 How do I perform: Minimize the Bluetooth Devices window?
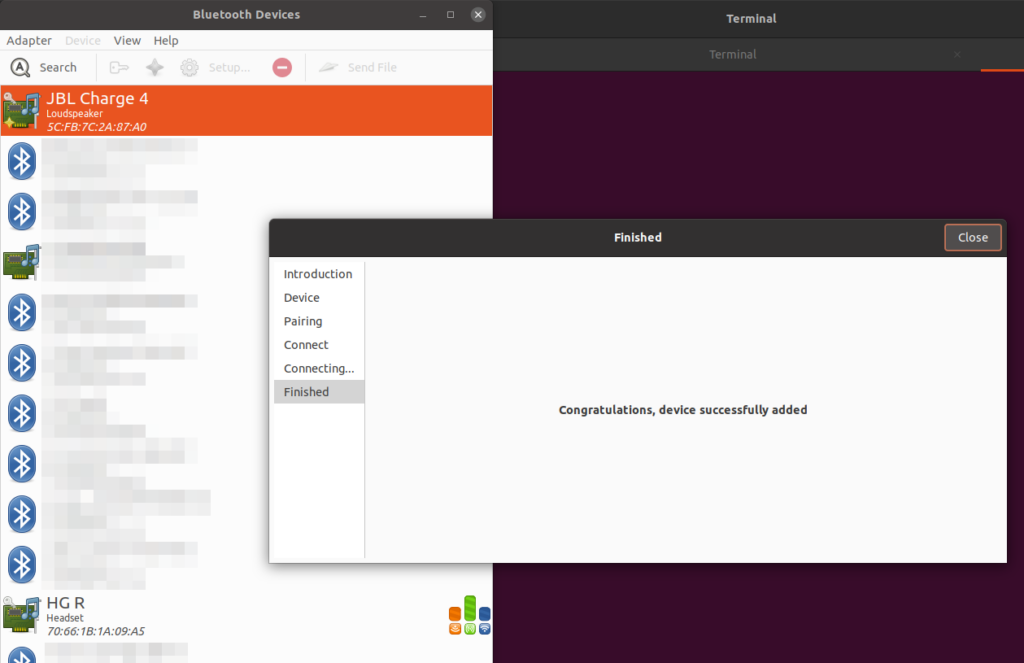pos(423,14)
